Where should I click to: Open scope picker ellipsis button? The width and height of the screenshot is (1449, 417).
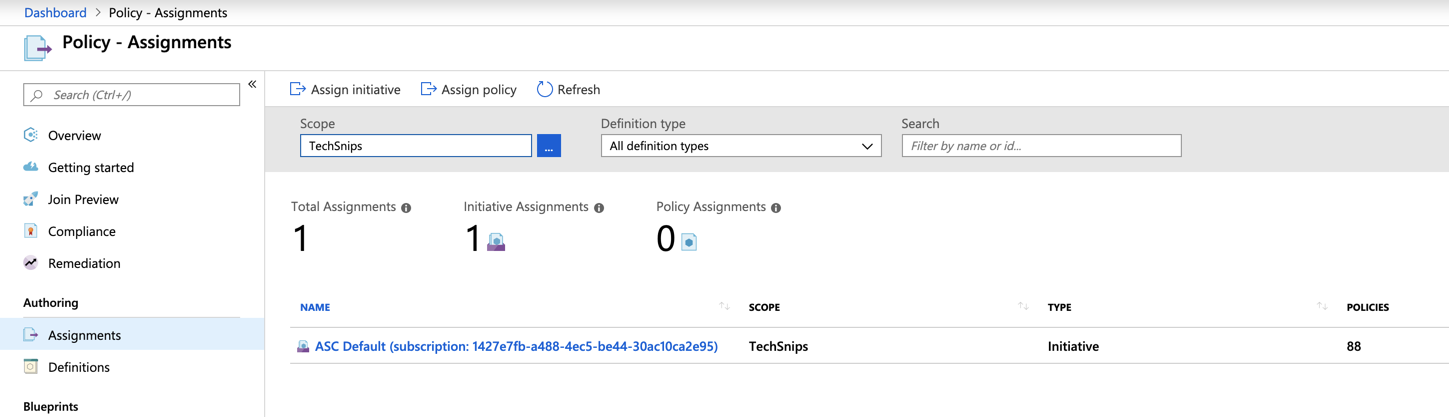click(x=549, y=146)
